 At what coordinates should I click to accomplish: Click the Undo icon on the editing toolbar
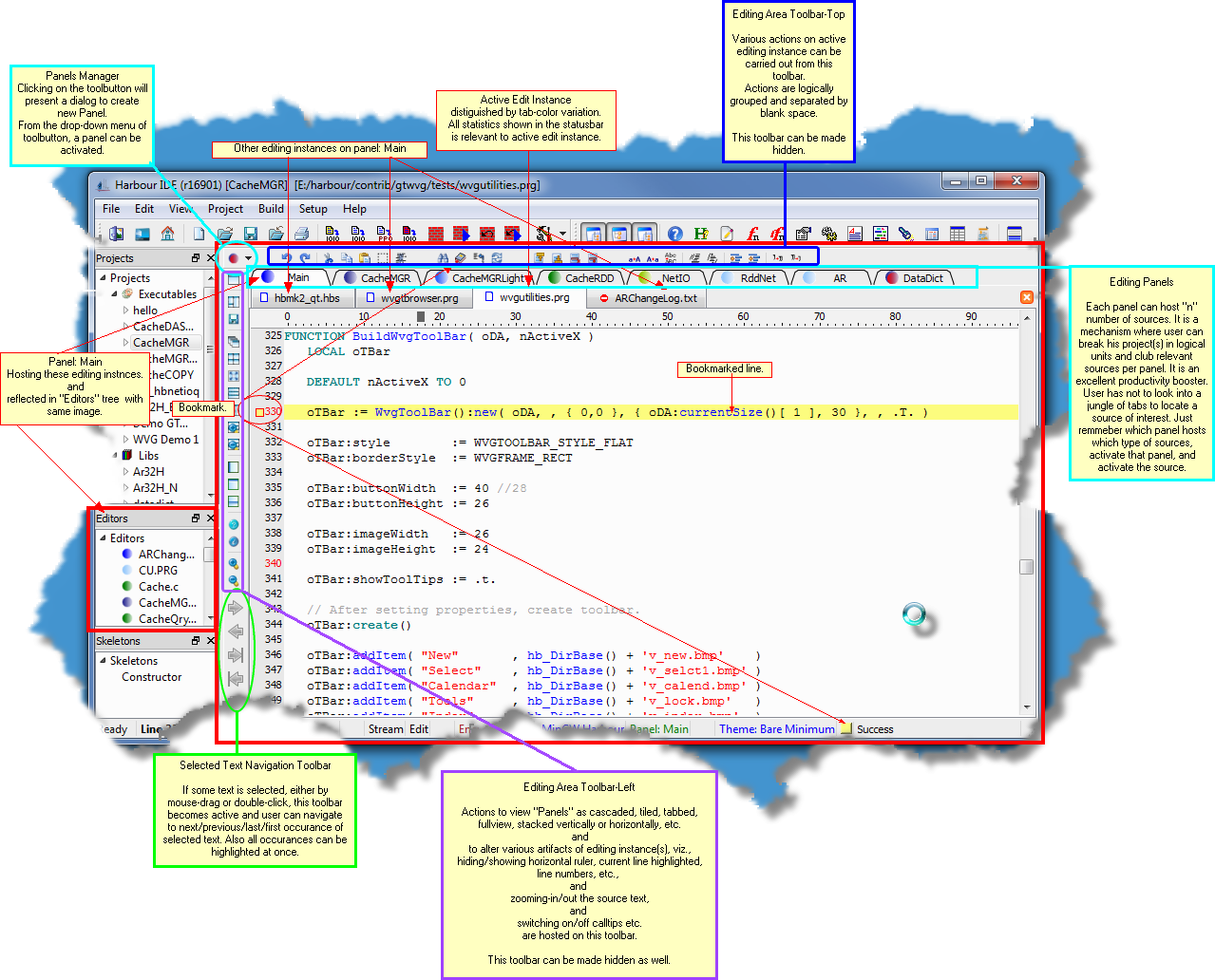click(x=286, y=256)
